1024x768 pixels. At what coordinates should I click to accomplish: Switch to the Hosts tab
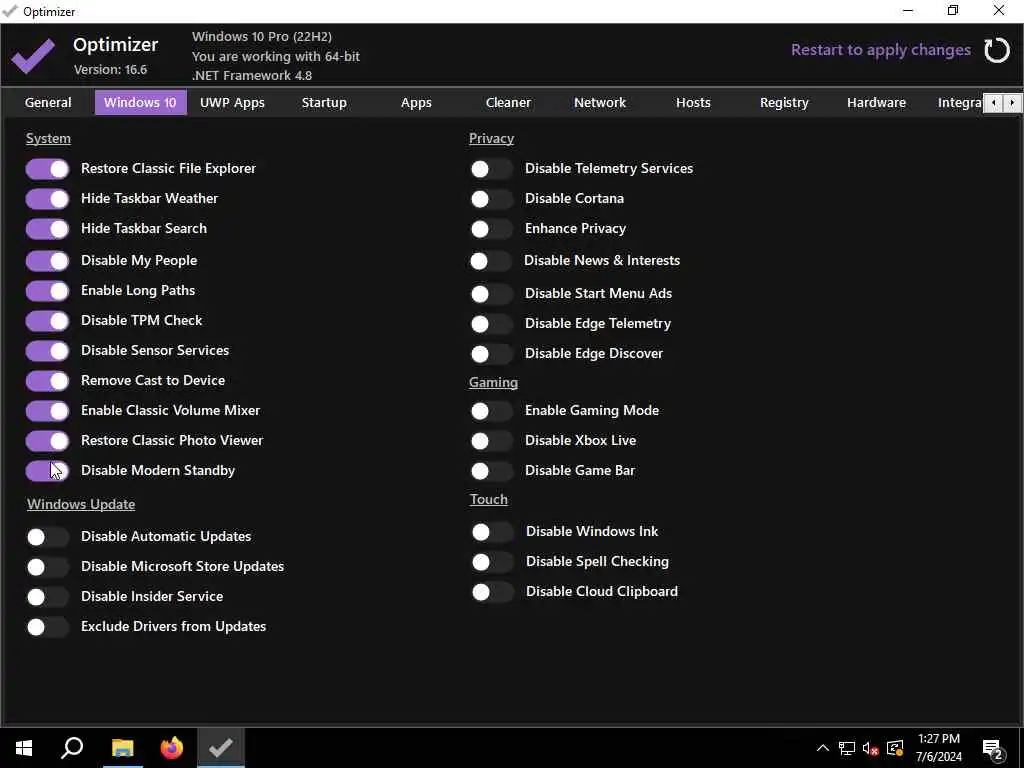tap(693, 103)
